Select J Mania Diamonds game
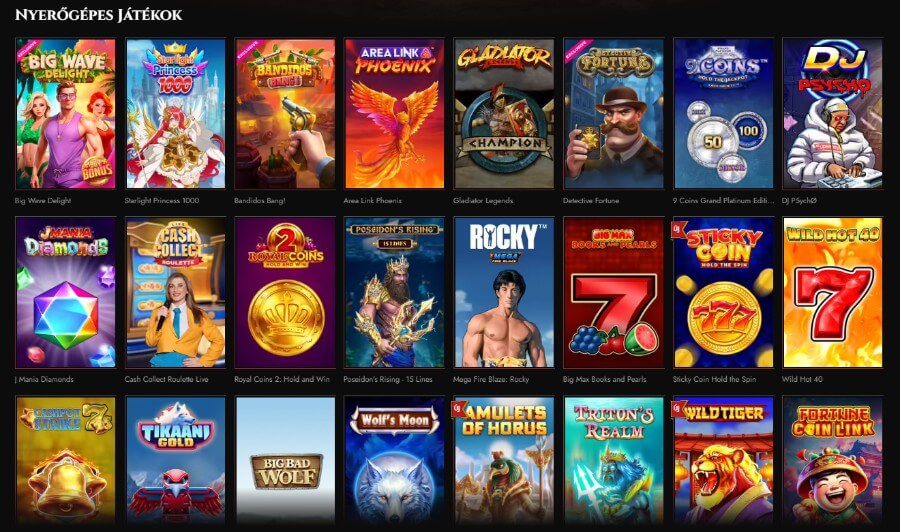 [65, 292]
